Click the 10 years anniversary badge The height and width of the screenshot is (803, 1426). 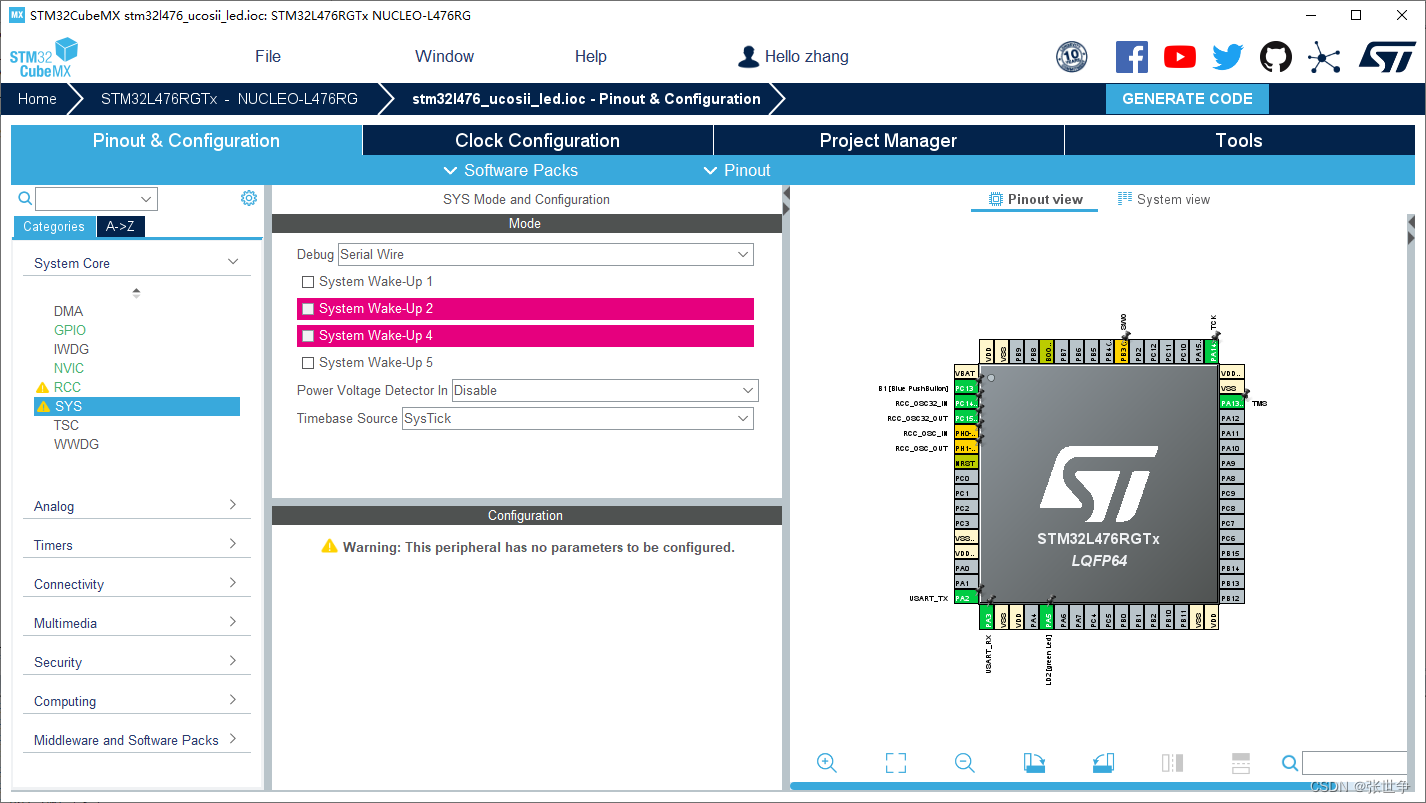click(x=1072, y=57)
